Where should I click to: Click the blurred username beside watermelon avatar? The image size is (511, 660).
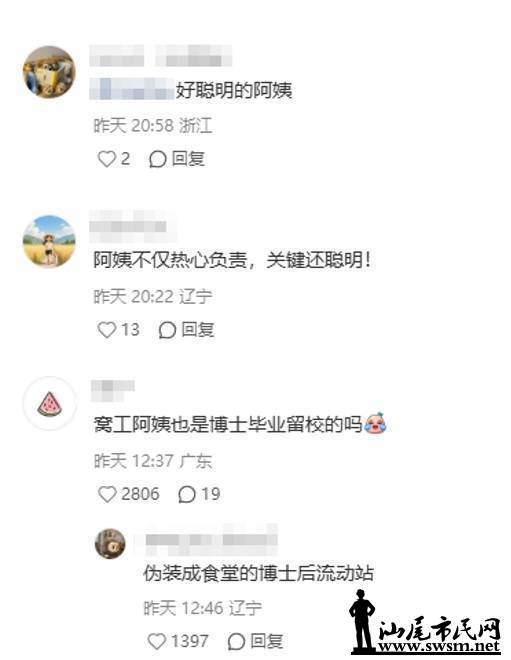[x=112, y=389]
